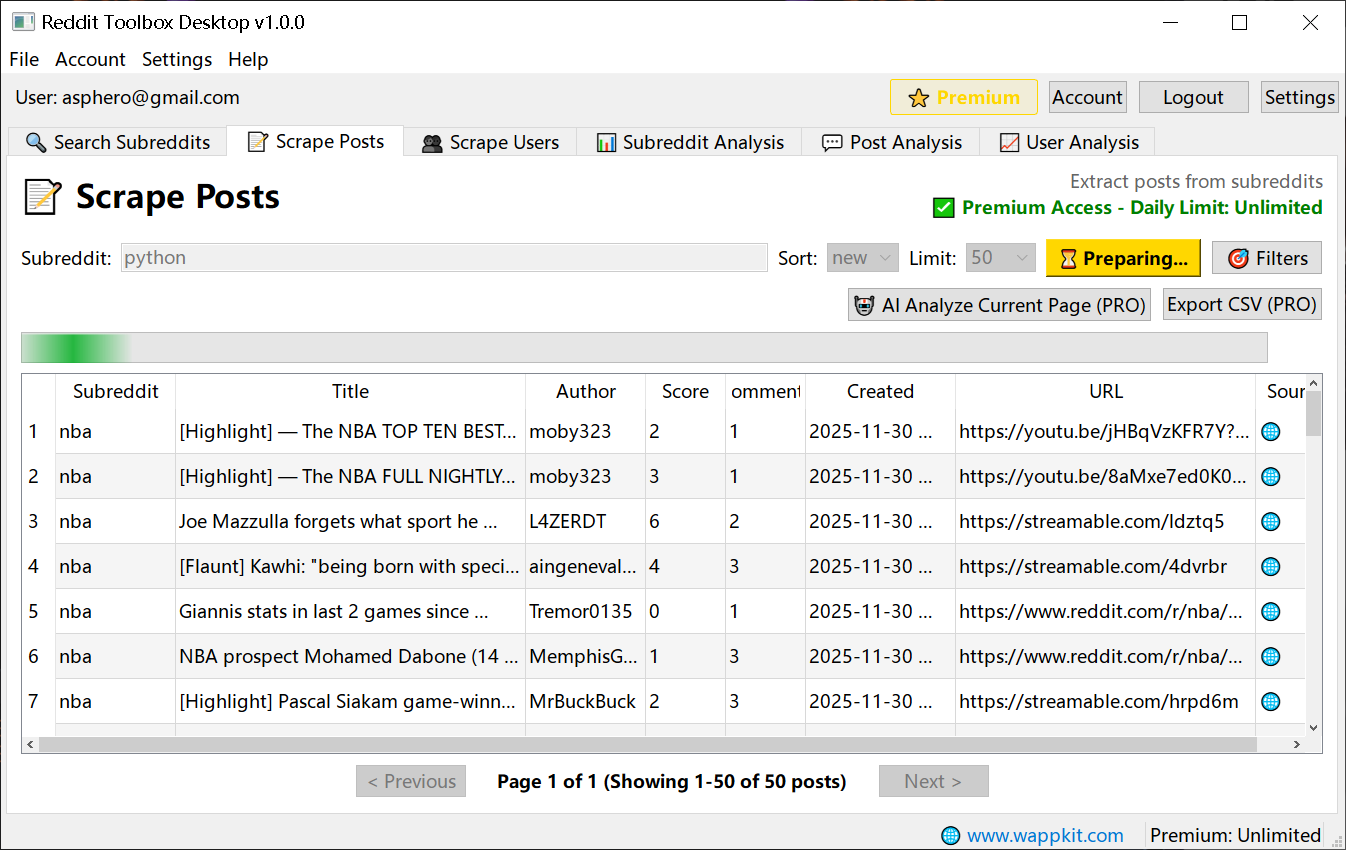1346x850 pixels.
Task: Open the Sort dropdown showing new
Action: click(864, 258)
